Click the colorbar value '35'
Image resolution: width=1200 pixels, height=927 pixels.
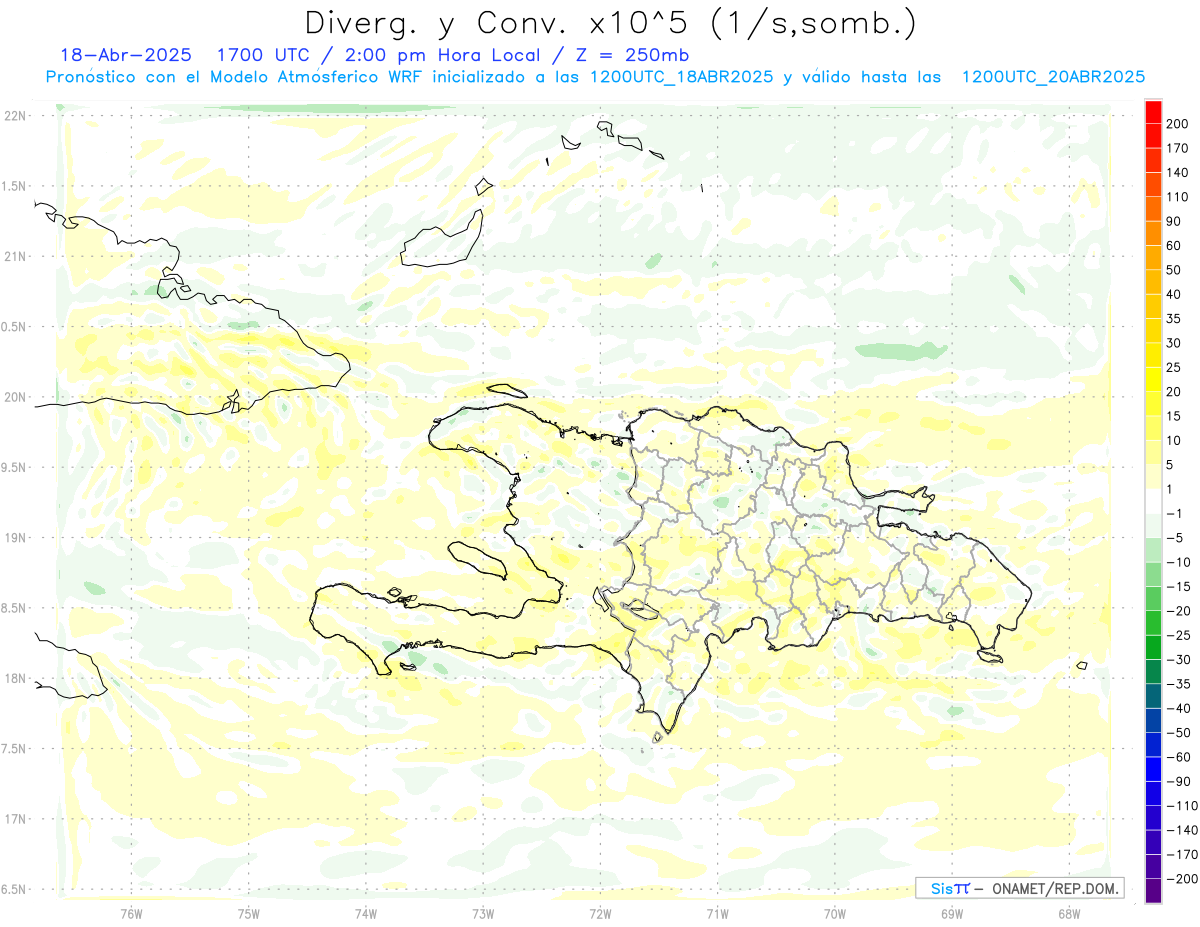[x=1174, y=319]
